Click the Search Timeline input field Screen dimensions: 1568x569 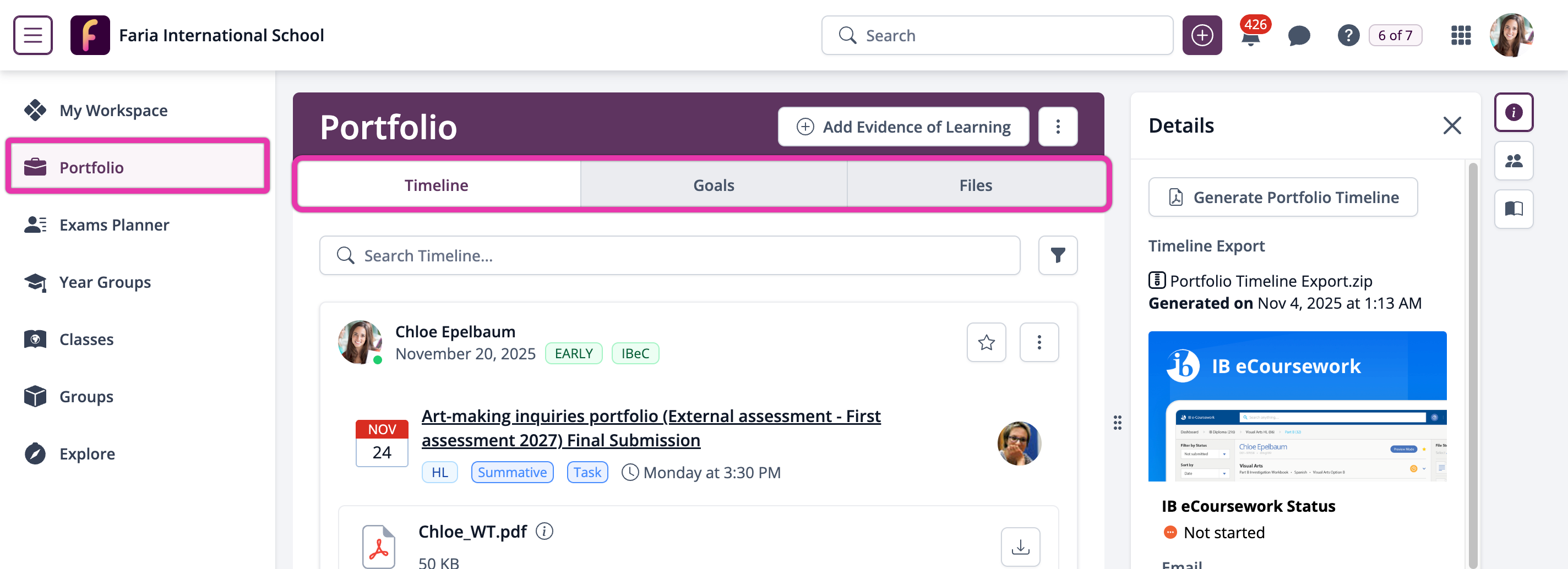tap(669, 255)
